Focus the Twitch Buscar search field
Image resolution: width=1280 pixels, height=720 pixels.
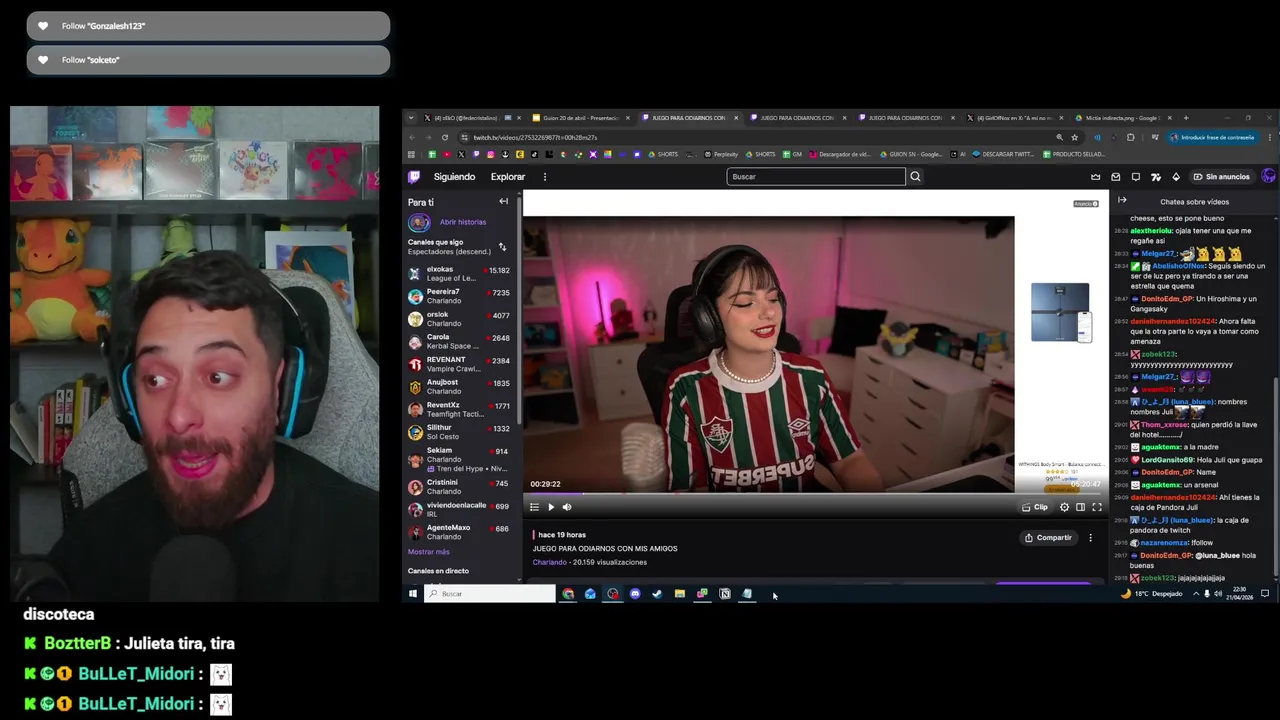coord(816,177)
